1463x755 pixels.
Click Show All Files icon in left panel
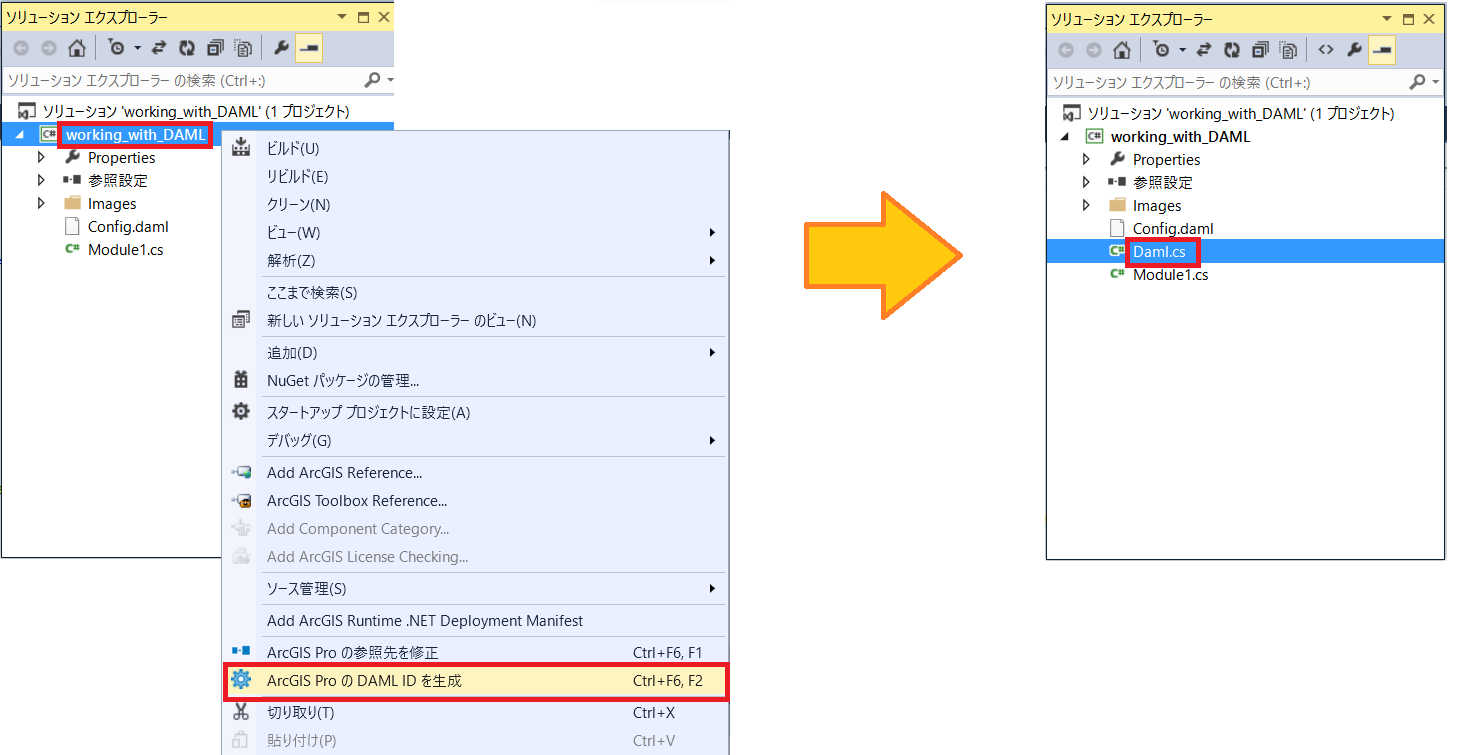click(243, 48)
